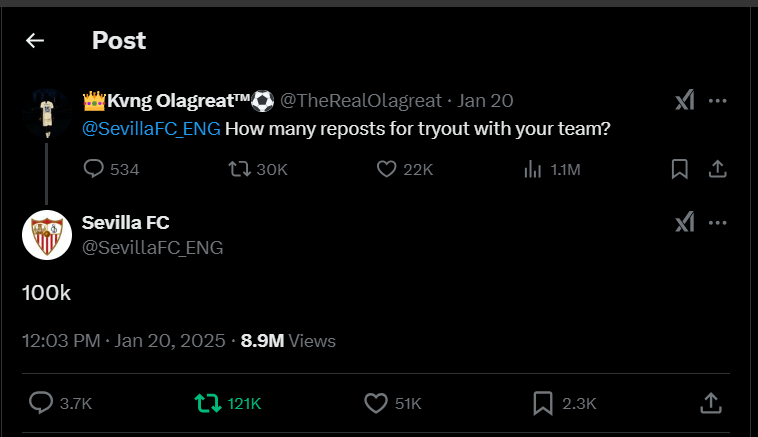The width and height of the screenshot is (758, 437).
Task: View analytics of the 1.1M views post
Action: click(x=532, y=169)
